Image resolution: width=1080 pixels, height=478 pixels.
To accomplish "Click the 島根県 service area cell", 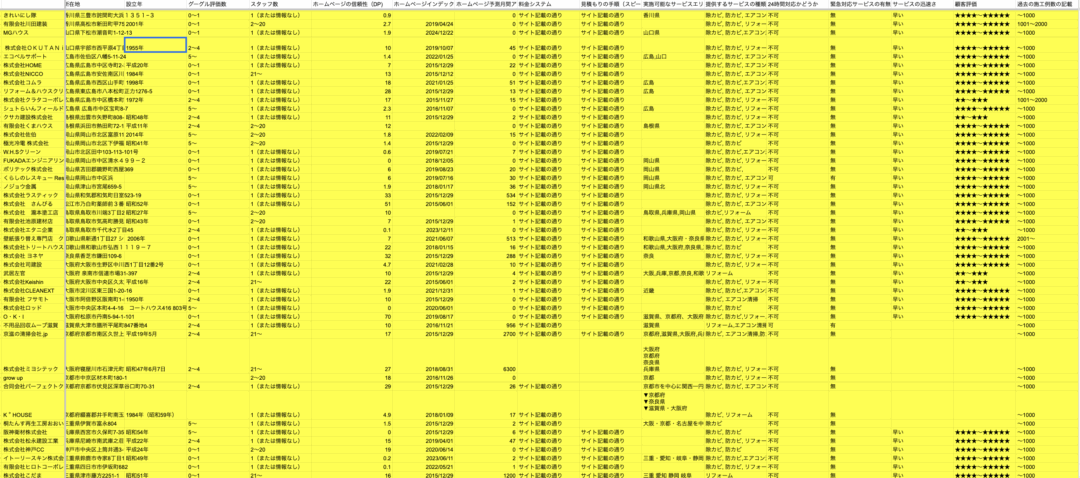I will (x=673, y=126).
